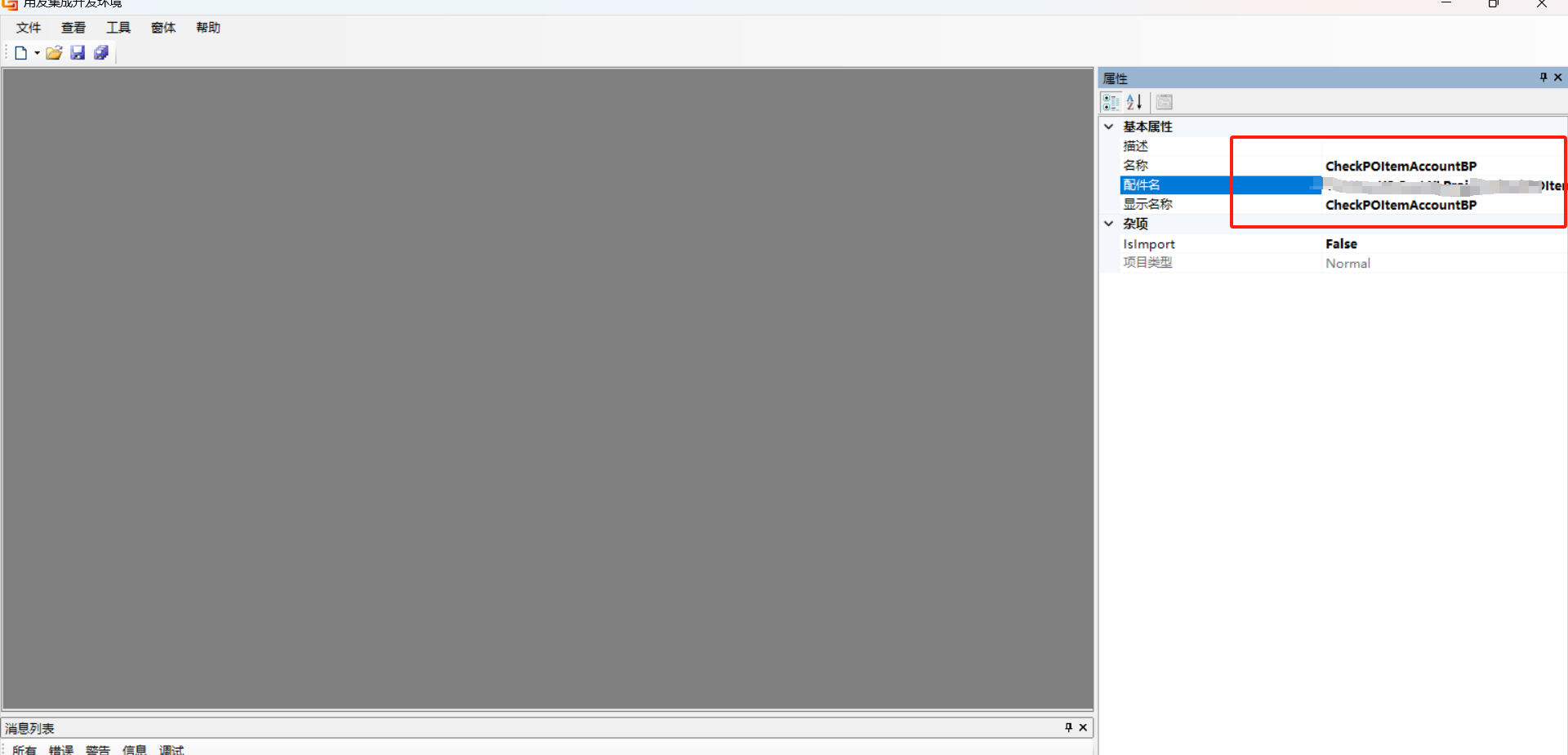Filter message list by 错误
Image resolution: width=1568 pixels, height=755 pixels.
(x=61, y=749)
